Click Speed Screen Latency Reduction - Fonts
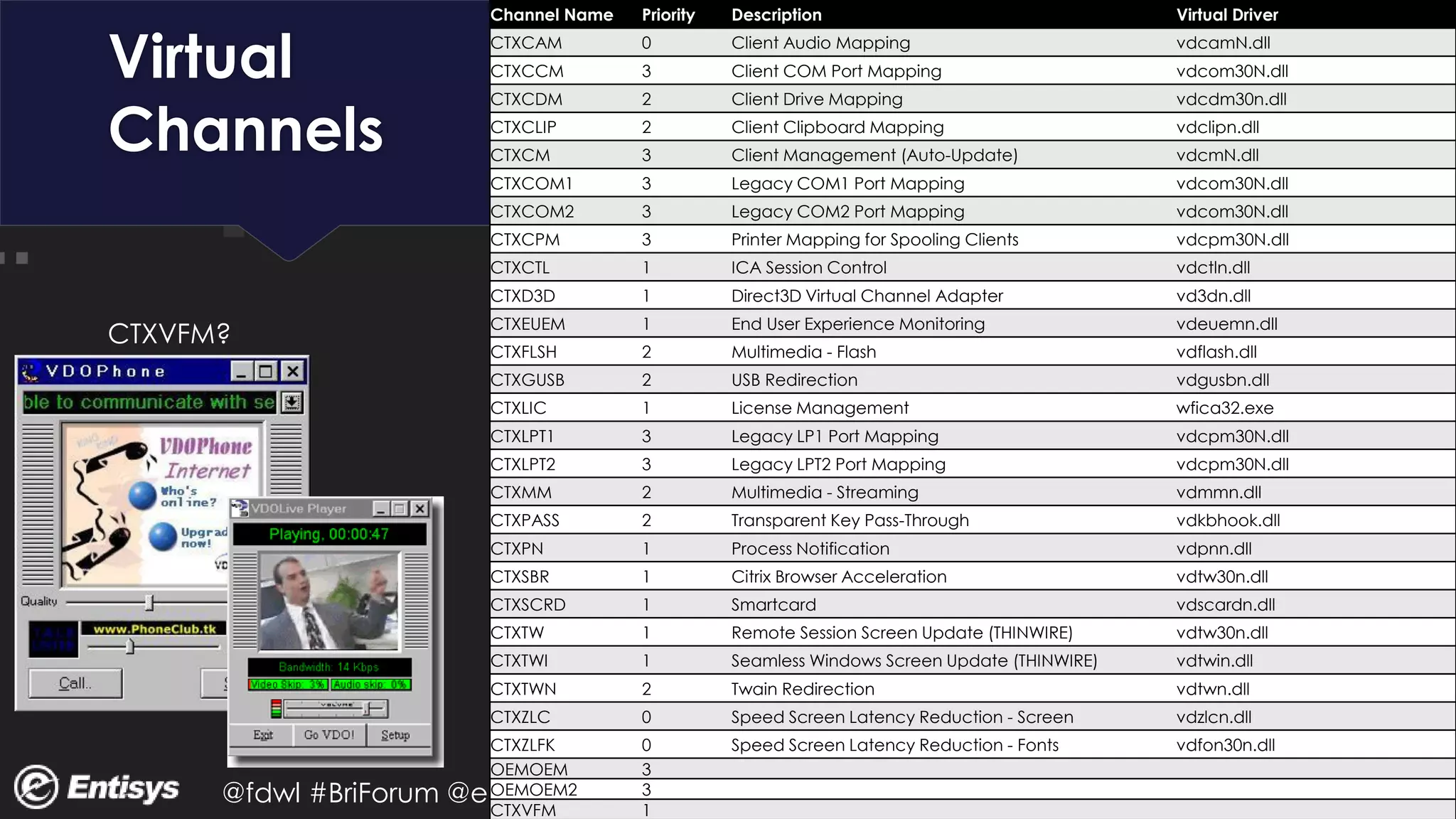The height and width of the screenshot is (819, 1456). click(895, 745)
